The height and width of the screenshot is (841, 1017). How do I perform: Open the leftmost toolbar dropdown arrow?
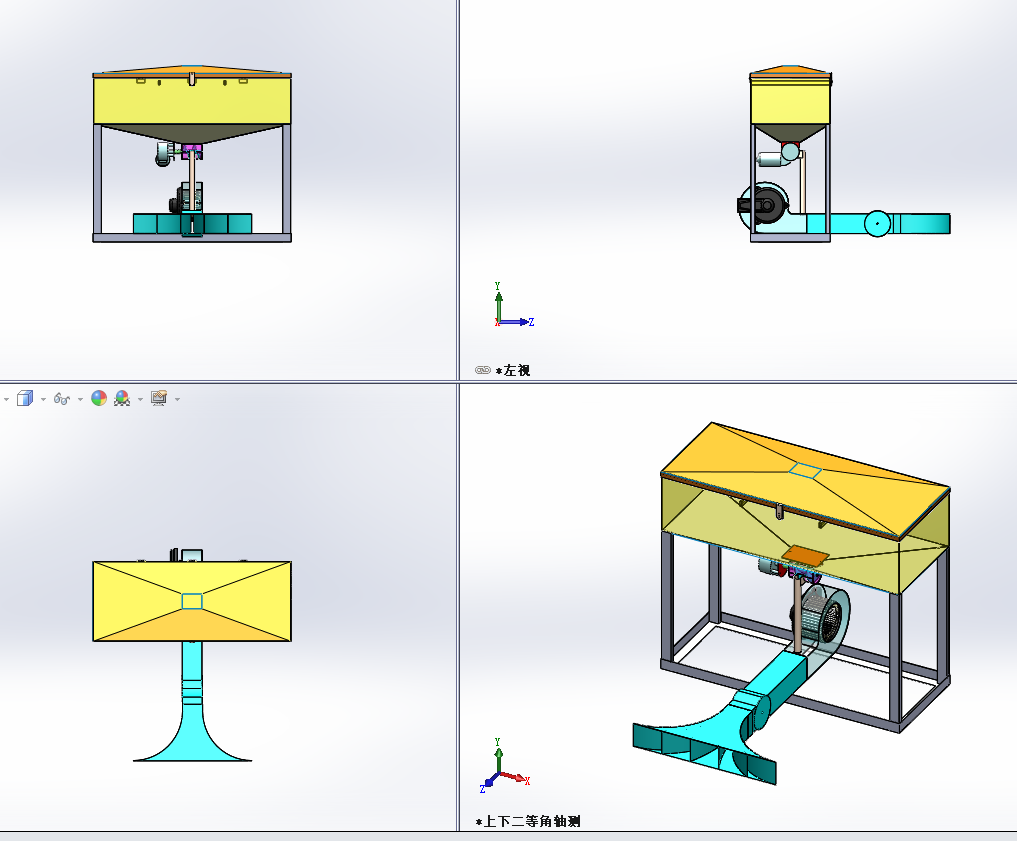(x=6, y=399)
